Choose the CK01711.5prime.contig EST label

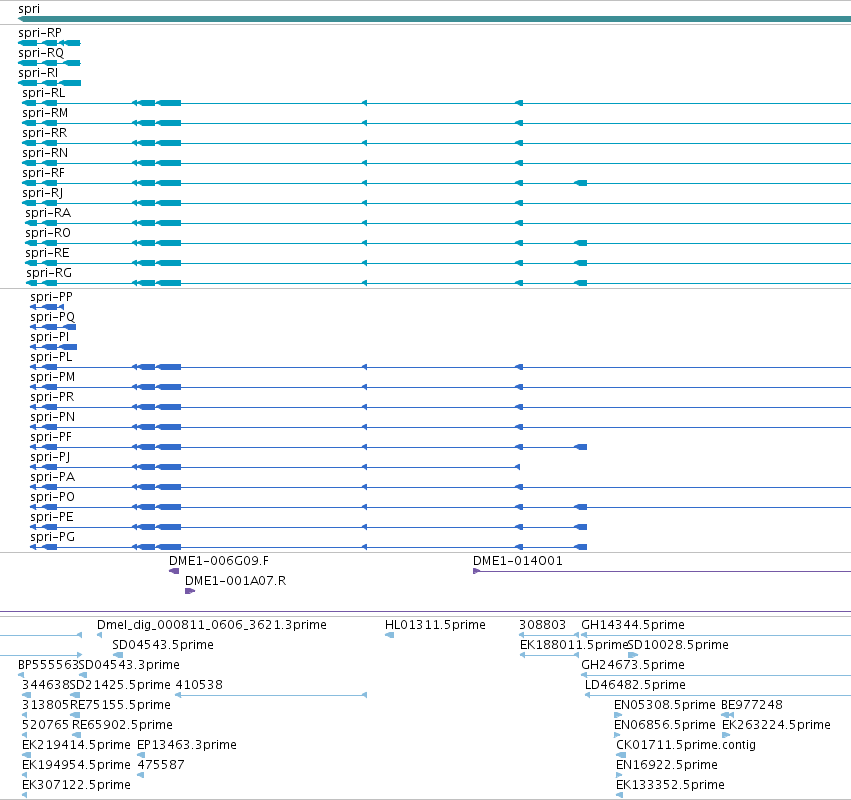coord(686,745)
